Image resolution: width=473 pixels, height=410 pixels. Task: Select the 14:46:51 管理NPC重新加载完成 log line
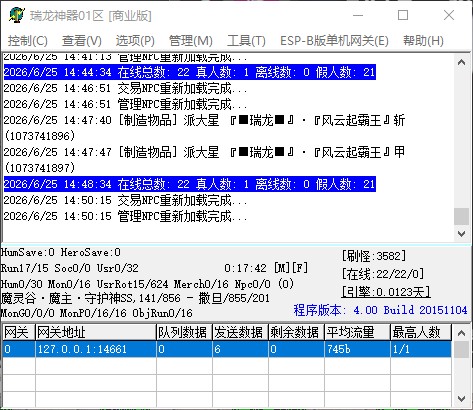pos(125,104)
